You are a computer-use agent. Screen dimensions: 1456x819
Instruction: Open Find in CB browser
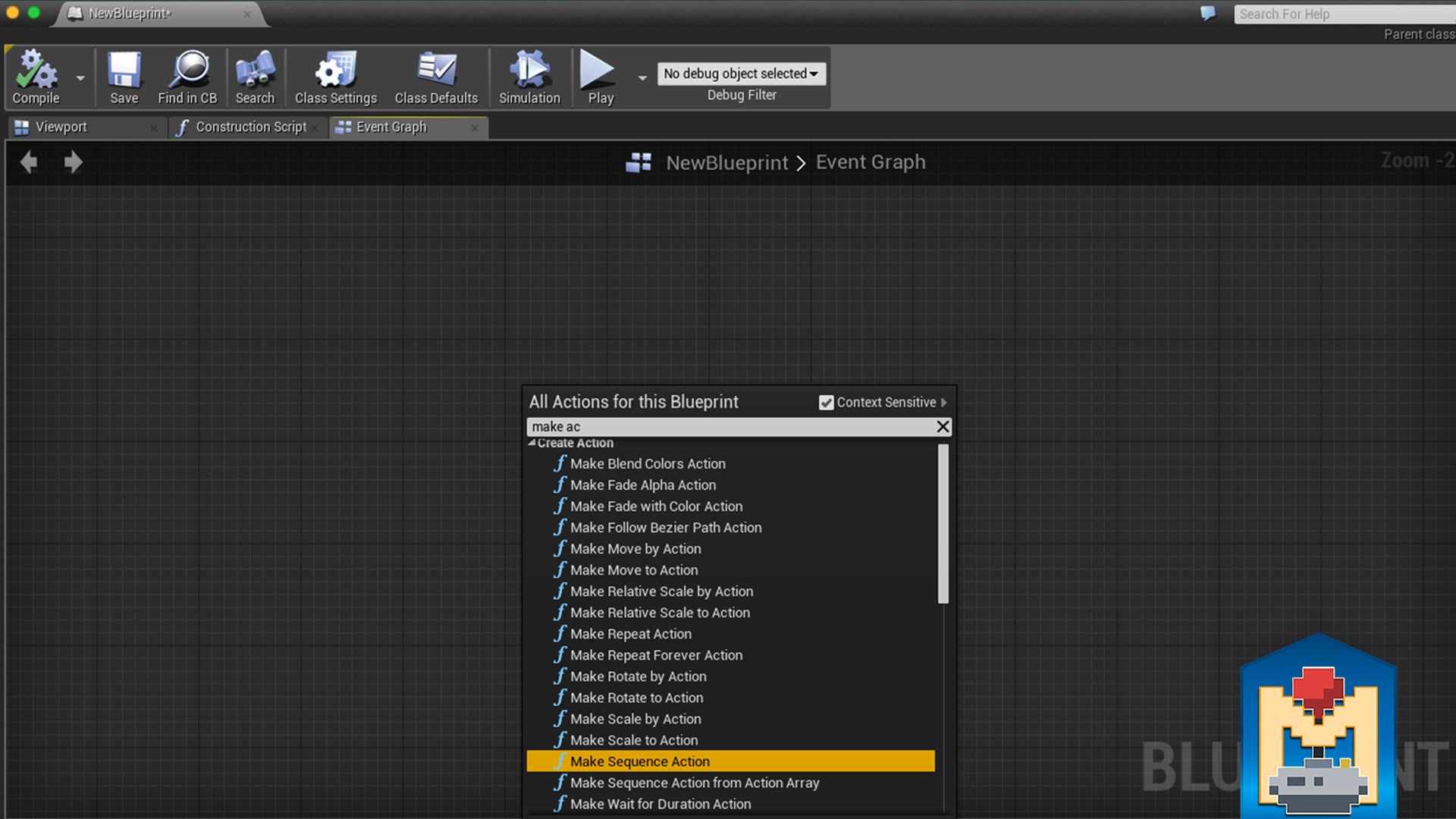point(187,76)
